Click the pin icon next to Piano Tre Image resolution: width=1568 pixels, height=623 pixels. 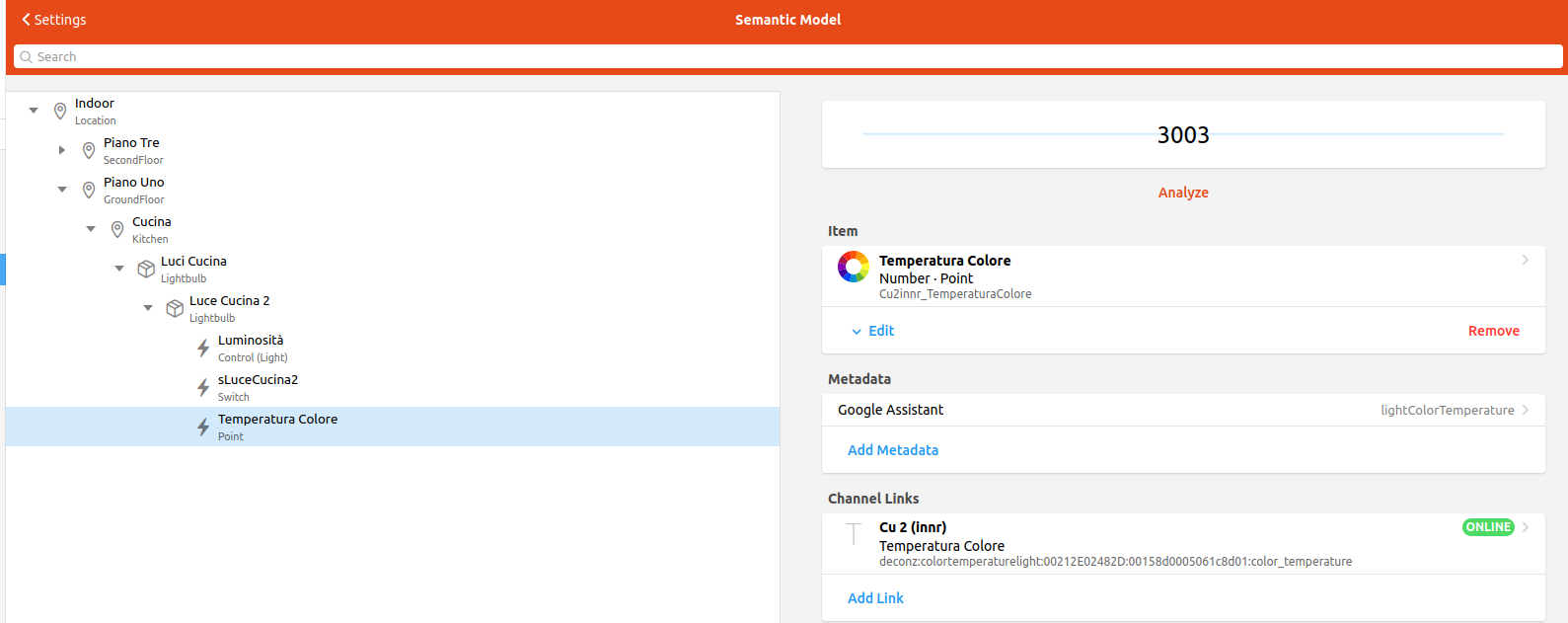tap(89, 150)
